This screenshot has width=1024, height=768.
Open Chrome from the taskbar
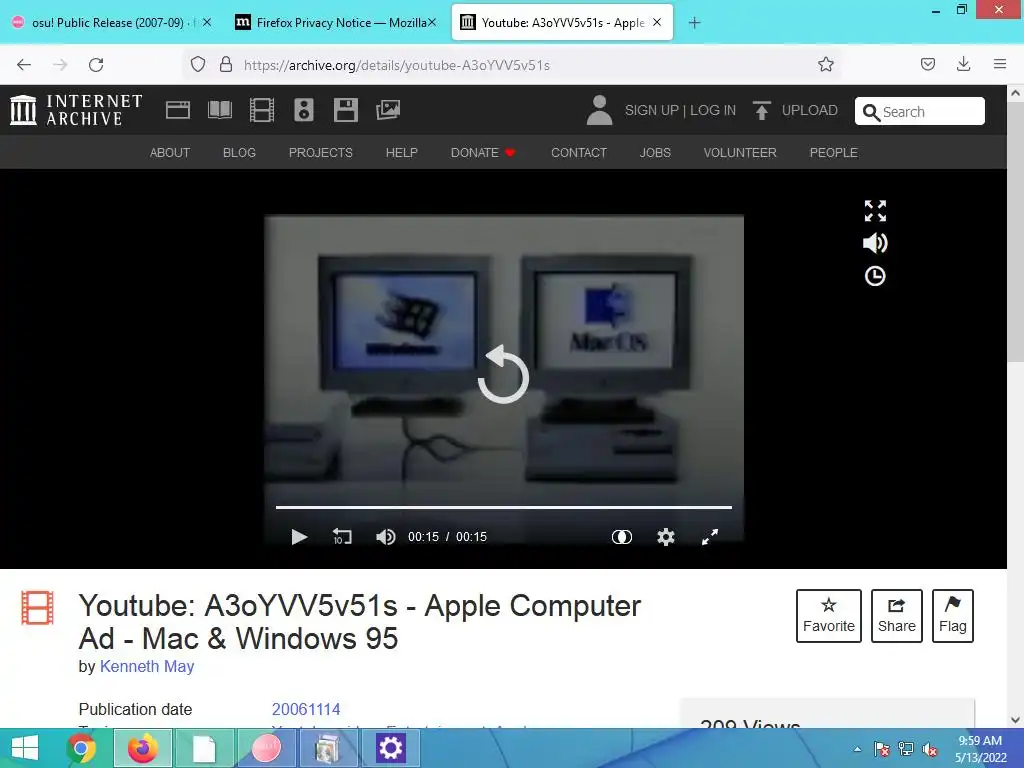81,748
